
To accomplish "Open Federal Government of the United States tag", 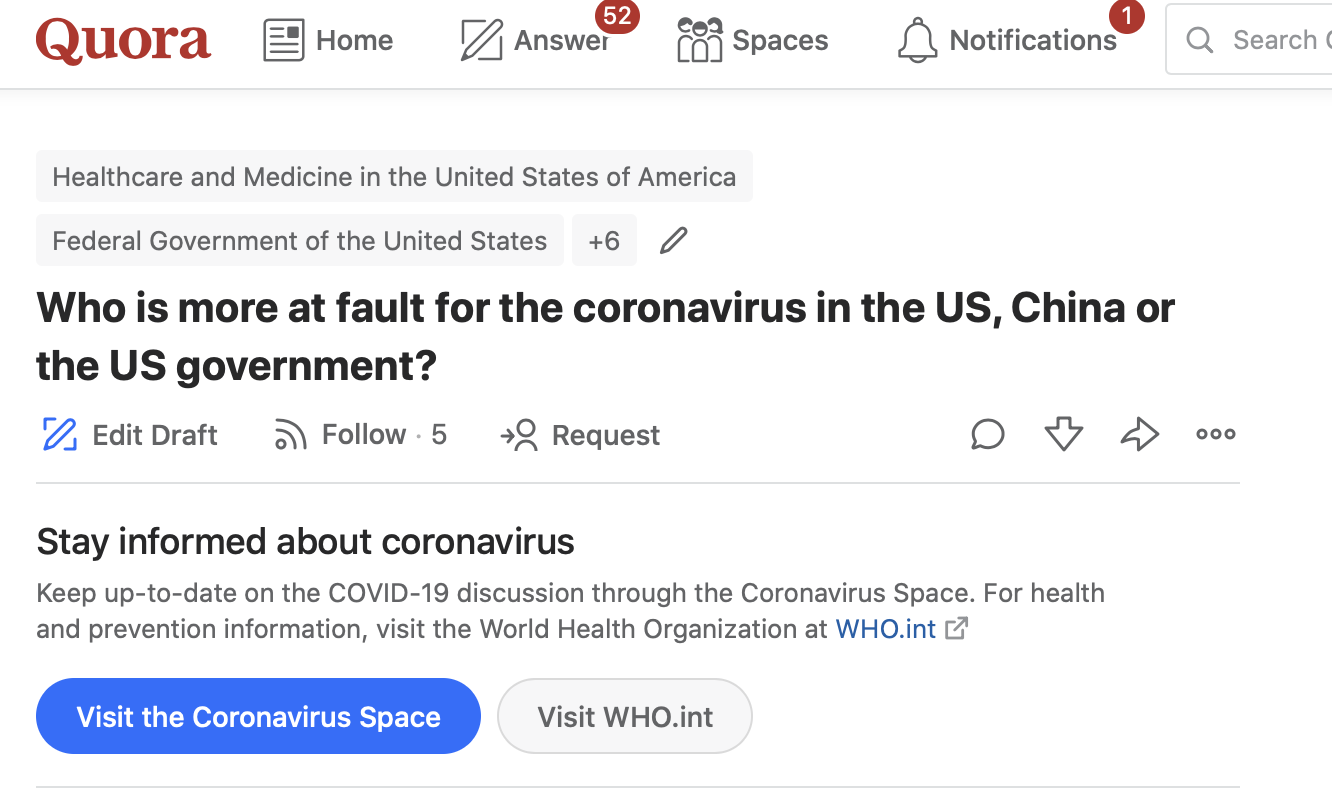I will click(x=300, y=241).
